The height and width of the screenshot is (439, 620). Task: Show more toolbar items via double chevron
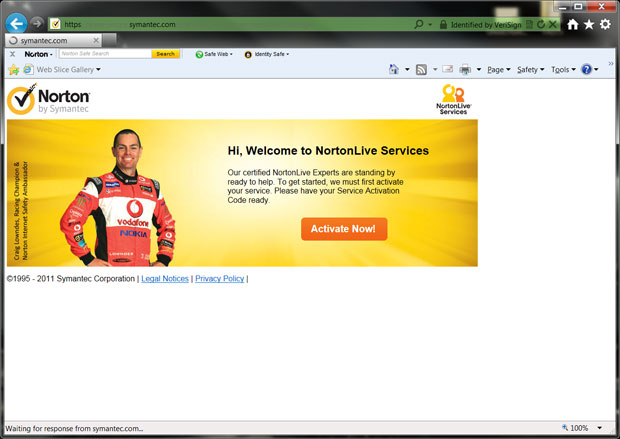tap(611, 64)
